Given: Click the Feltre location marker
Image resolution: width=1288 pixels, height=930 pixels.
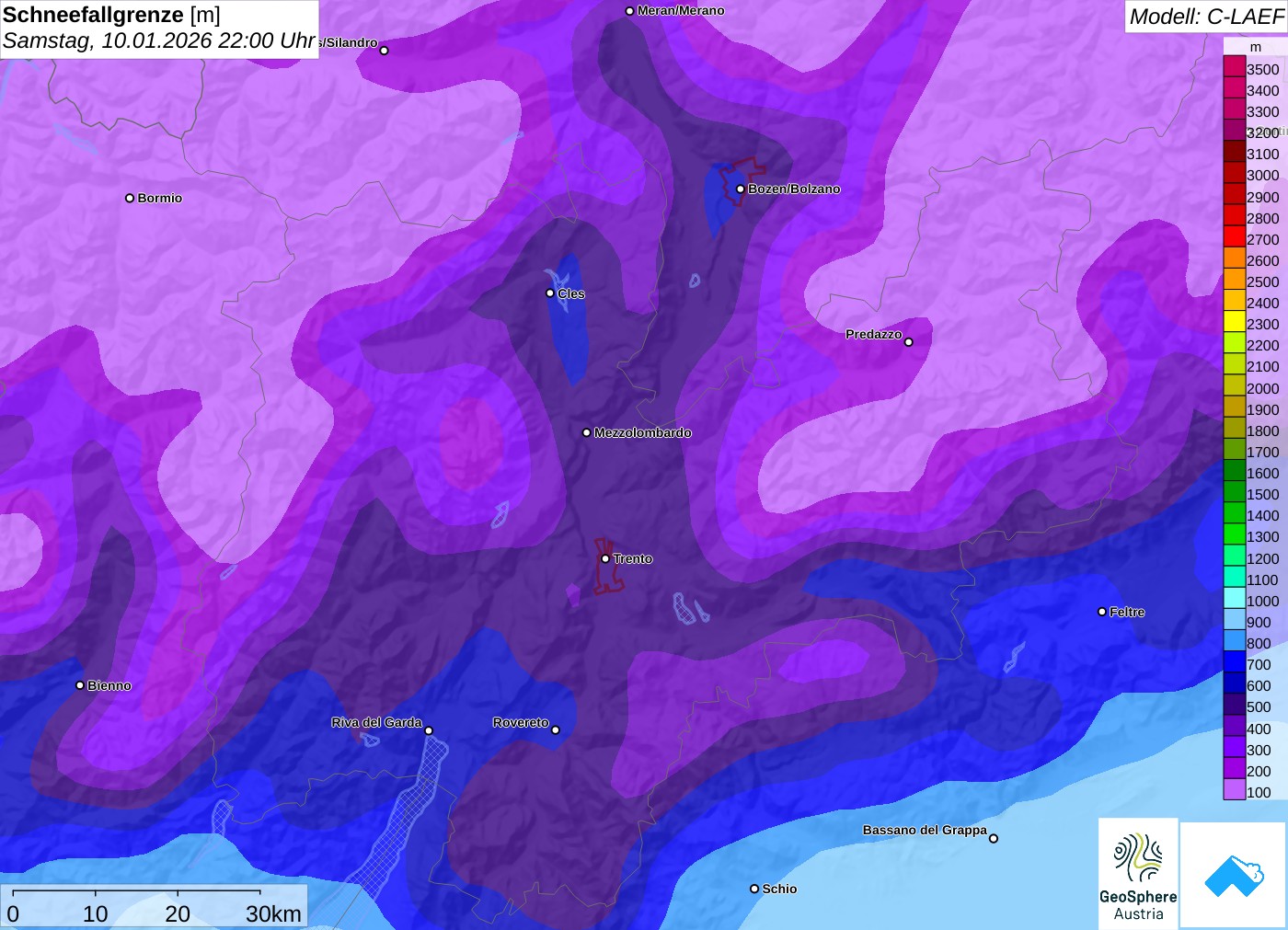Looking at the screenshot, I should pos(1102,612).
